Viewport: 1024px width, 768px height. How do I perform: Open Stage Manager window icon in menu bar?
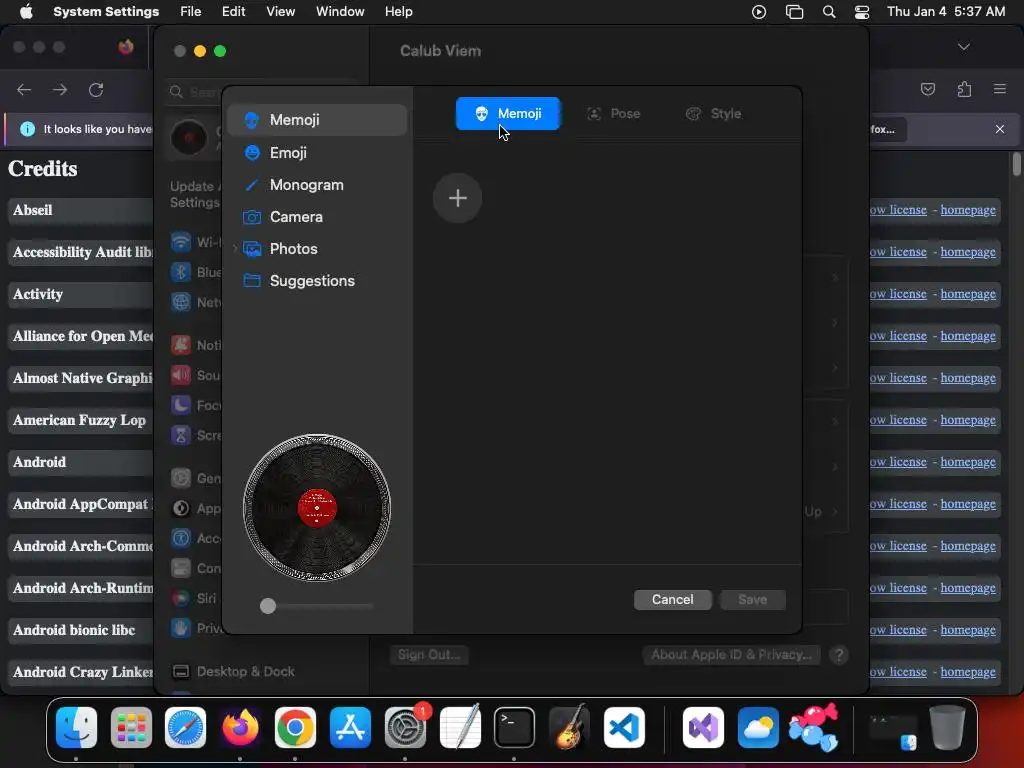pos(794,11)
